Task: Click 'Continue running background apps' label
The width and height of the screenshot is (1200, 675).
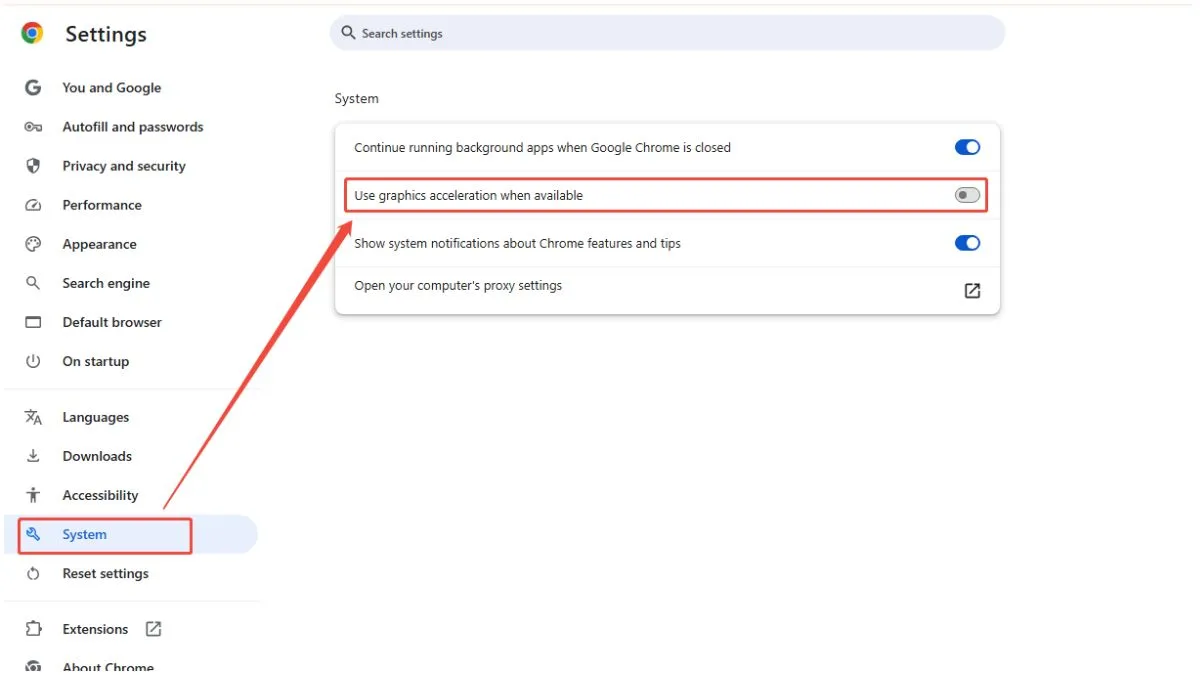Action: point(542,147)
